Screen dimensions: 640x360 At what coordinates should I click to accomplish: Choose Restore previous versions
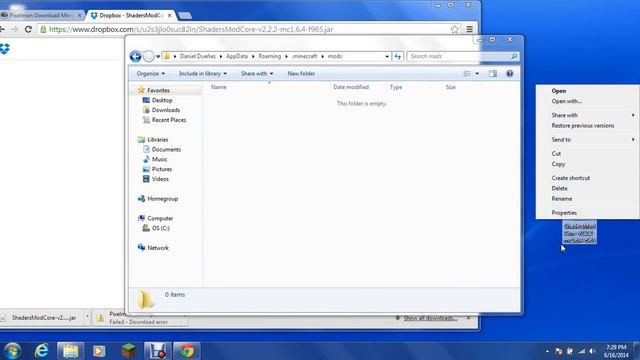[583, 126]
